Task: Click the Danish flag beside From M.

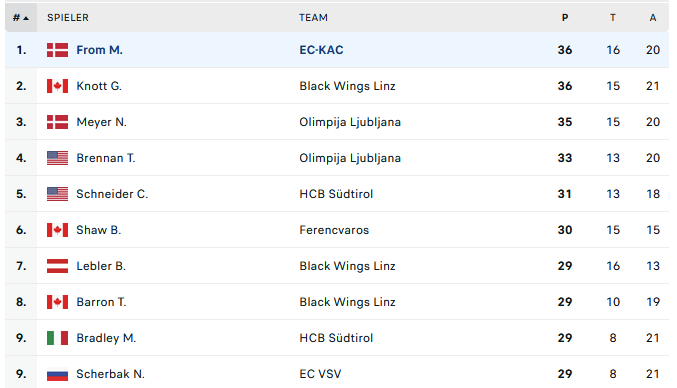Action: (57, 50)
